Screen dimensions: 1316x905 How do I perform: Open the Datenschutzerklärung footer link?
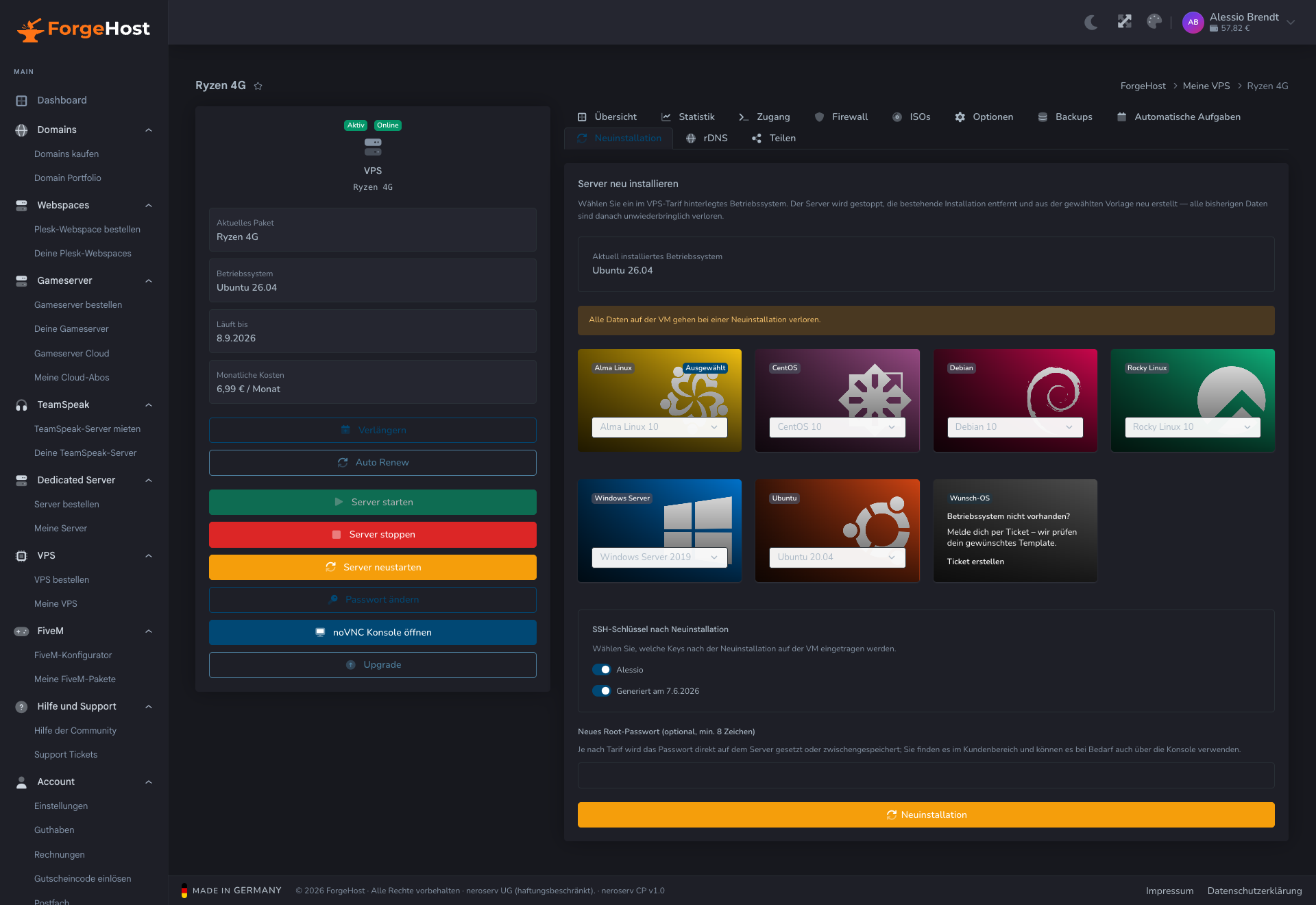[1254, 891]
